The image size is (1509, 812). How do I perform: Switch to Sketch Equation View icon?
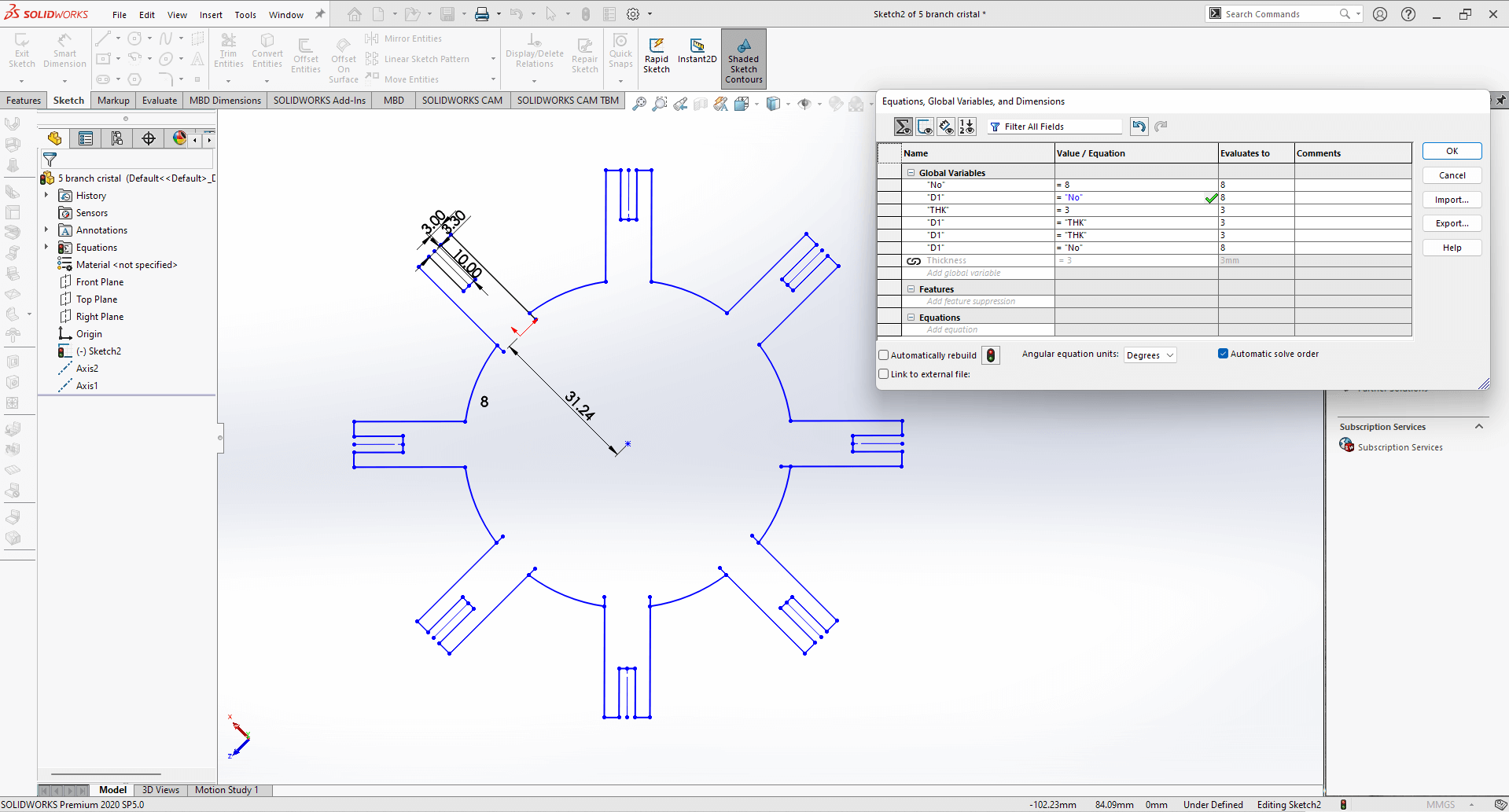925,127
